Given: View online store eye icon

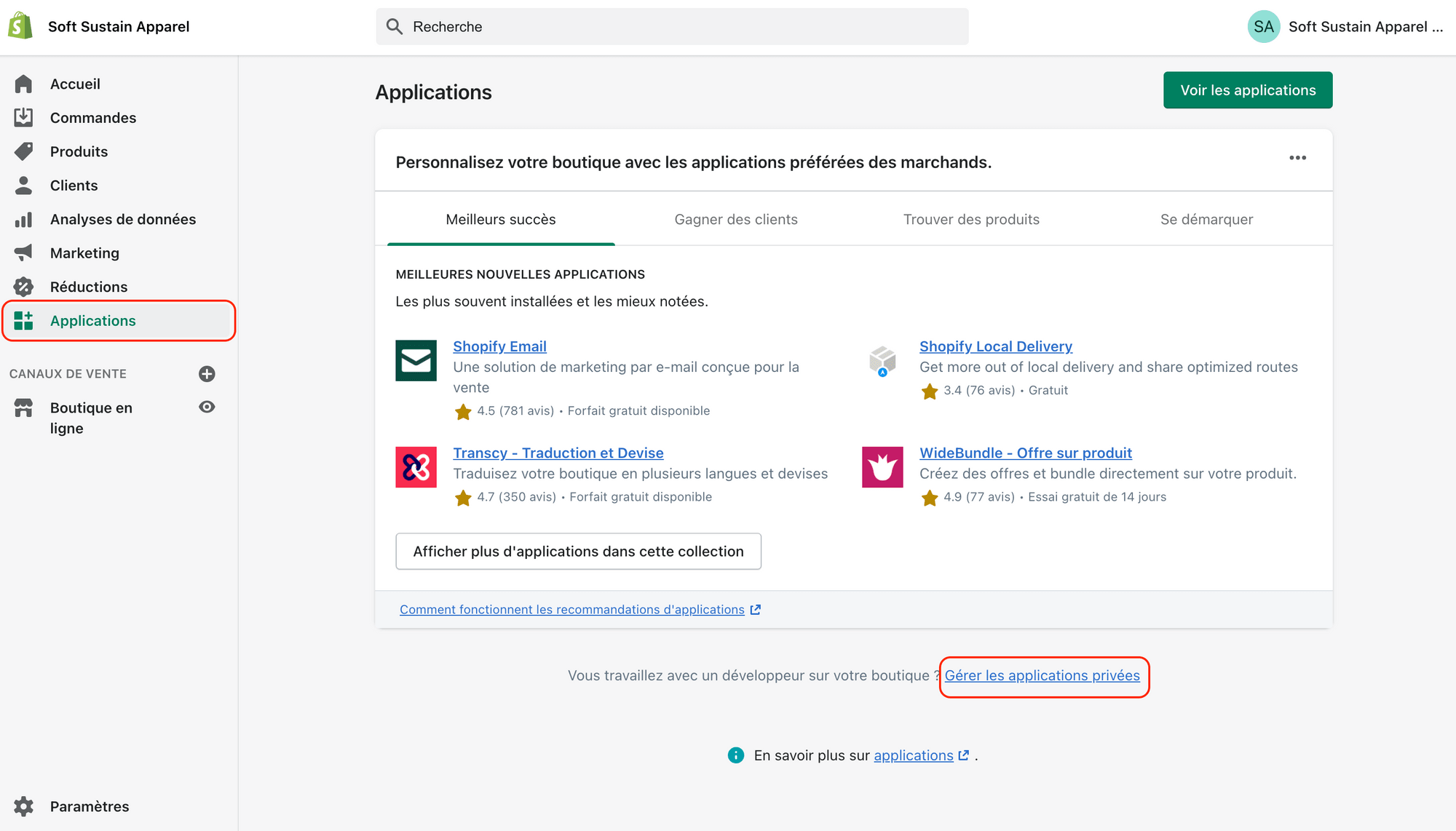Looking at the screenshot, I should click(x=207, y=407).
